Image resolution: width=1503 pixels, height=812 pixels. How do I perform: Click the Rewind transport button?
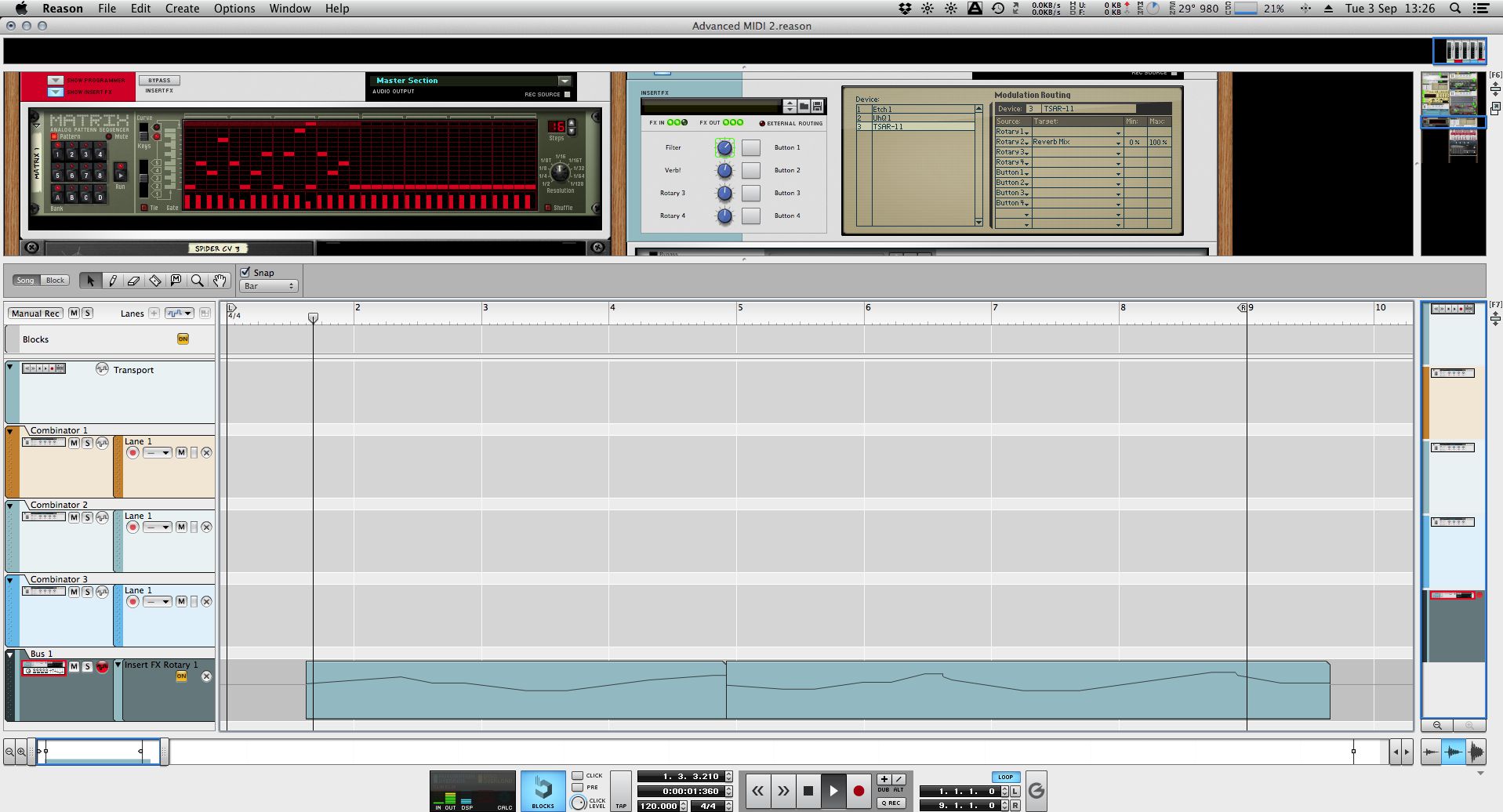(x=757, y=791)
